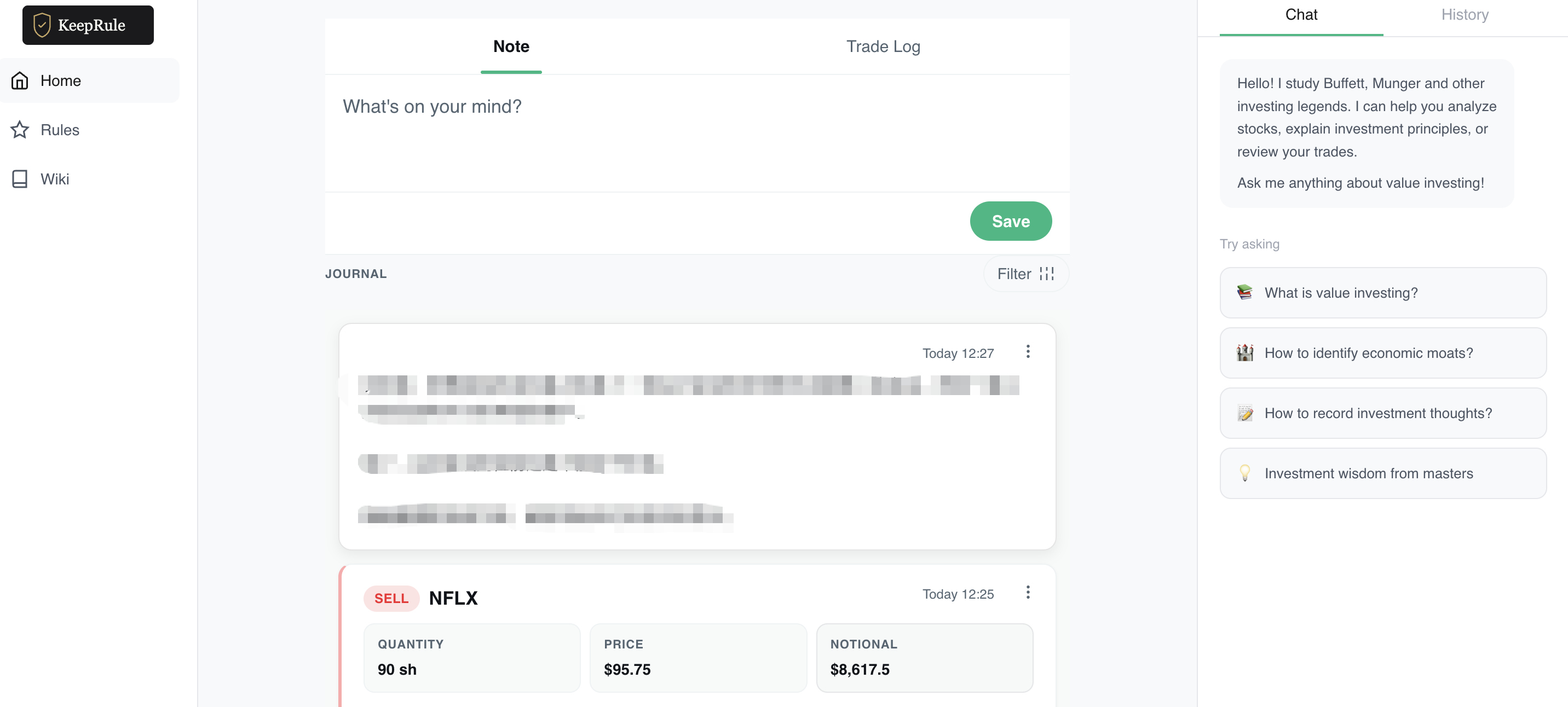Click the green tab indicator under Note
1568x707 pixels.
[x=511, y=72]
